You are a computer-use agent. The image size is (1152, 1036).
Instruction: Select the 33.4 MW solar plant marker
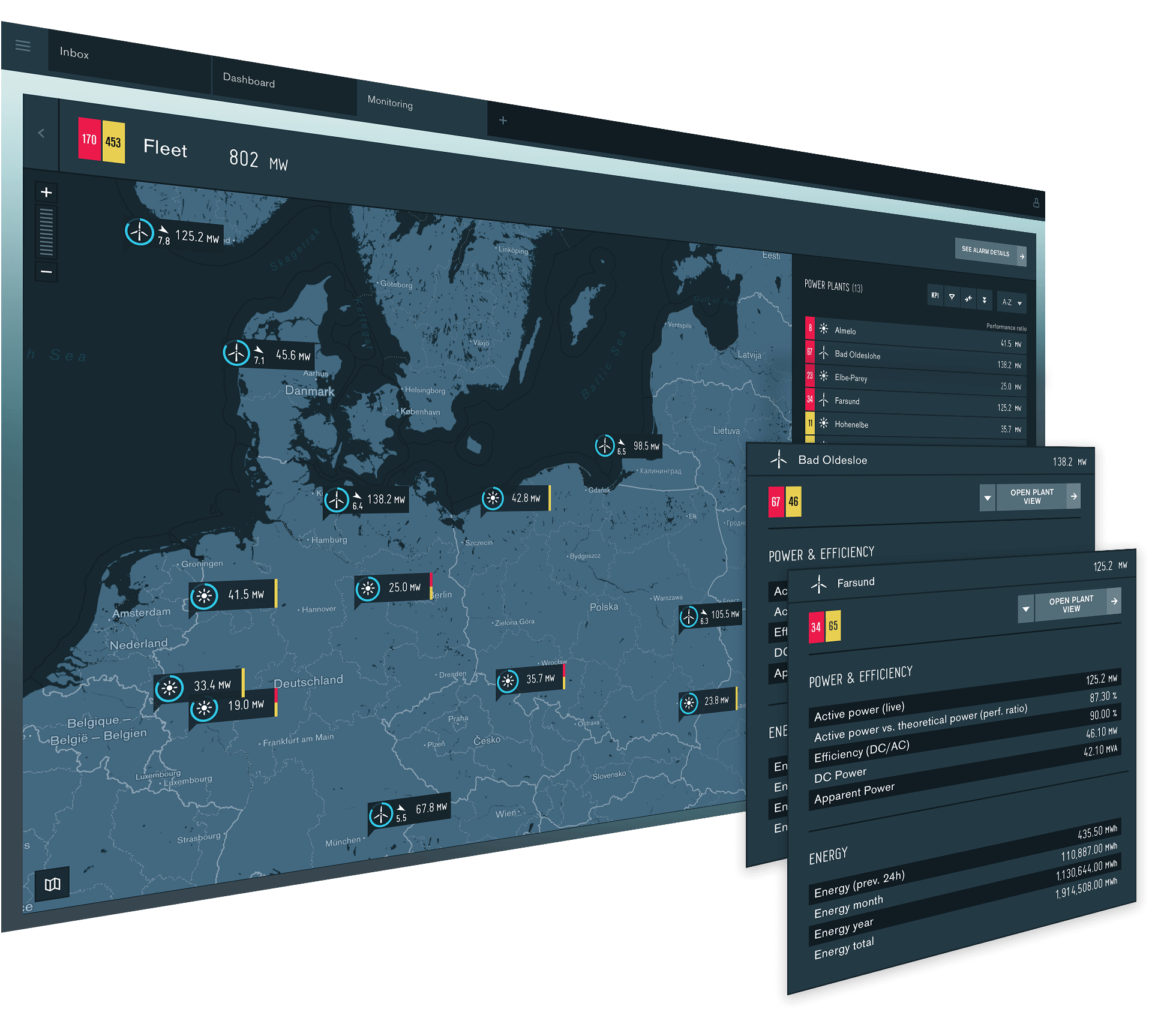(199, 686)
